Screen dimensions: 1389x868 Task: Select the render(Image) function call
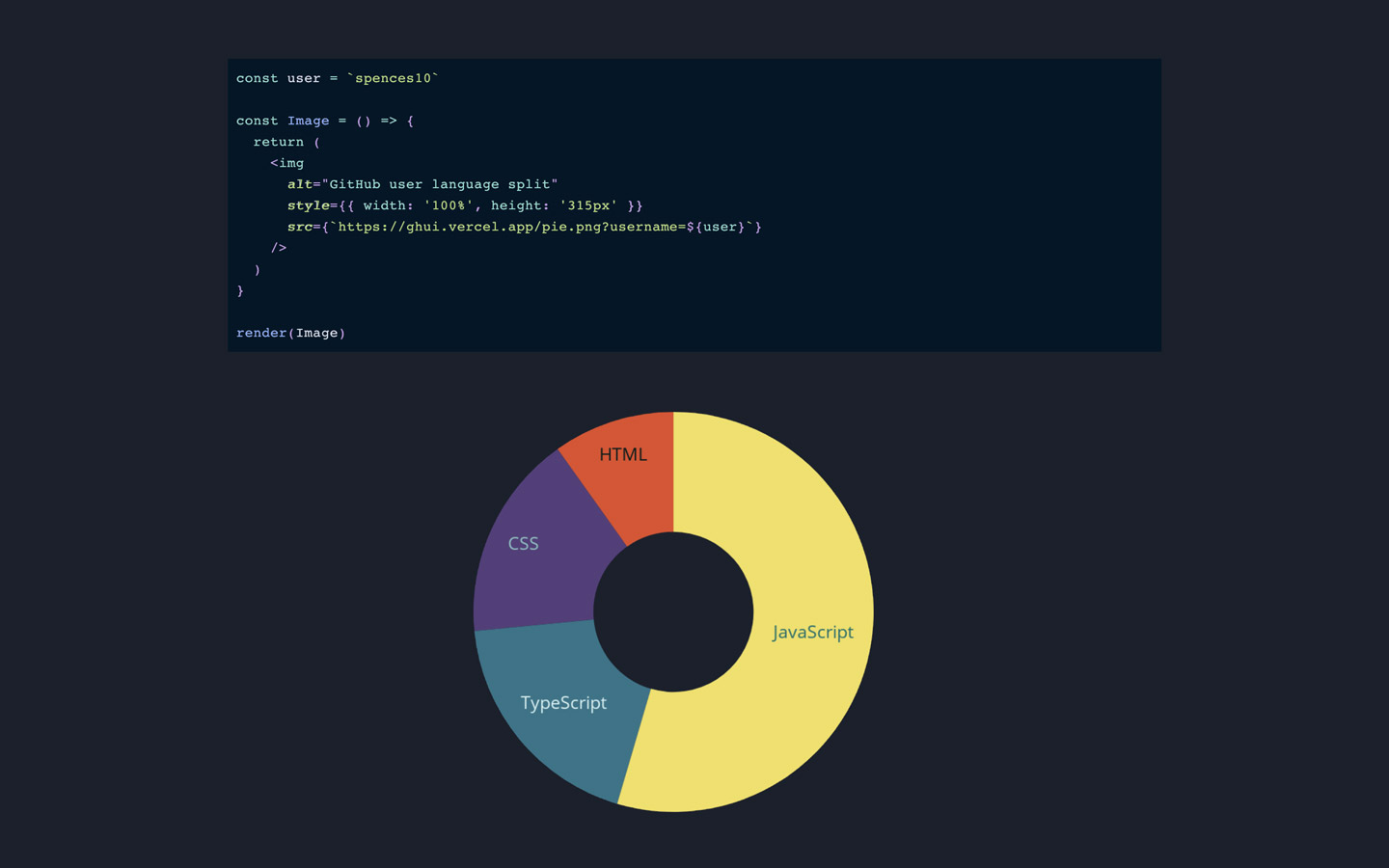(x=290, y=332)
